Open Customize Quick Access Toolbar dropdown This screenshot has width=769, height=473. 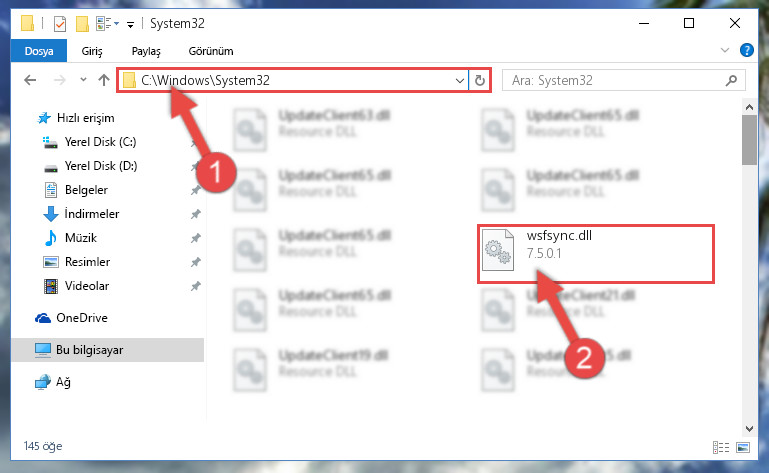(130, 25)
